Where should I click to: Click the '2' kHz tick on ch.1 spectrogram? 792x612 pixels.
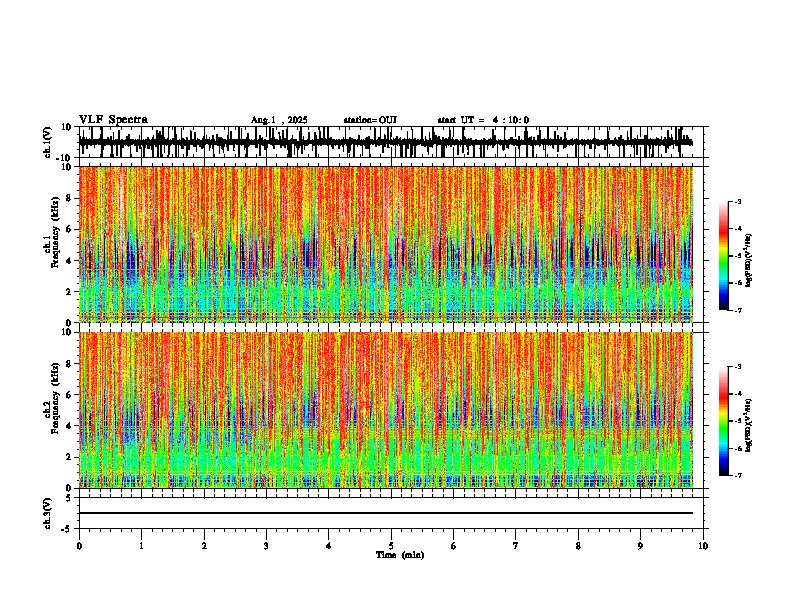click(x=69, y=292)
